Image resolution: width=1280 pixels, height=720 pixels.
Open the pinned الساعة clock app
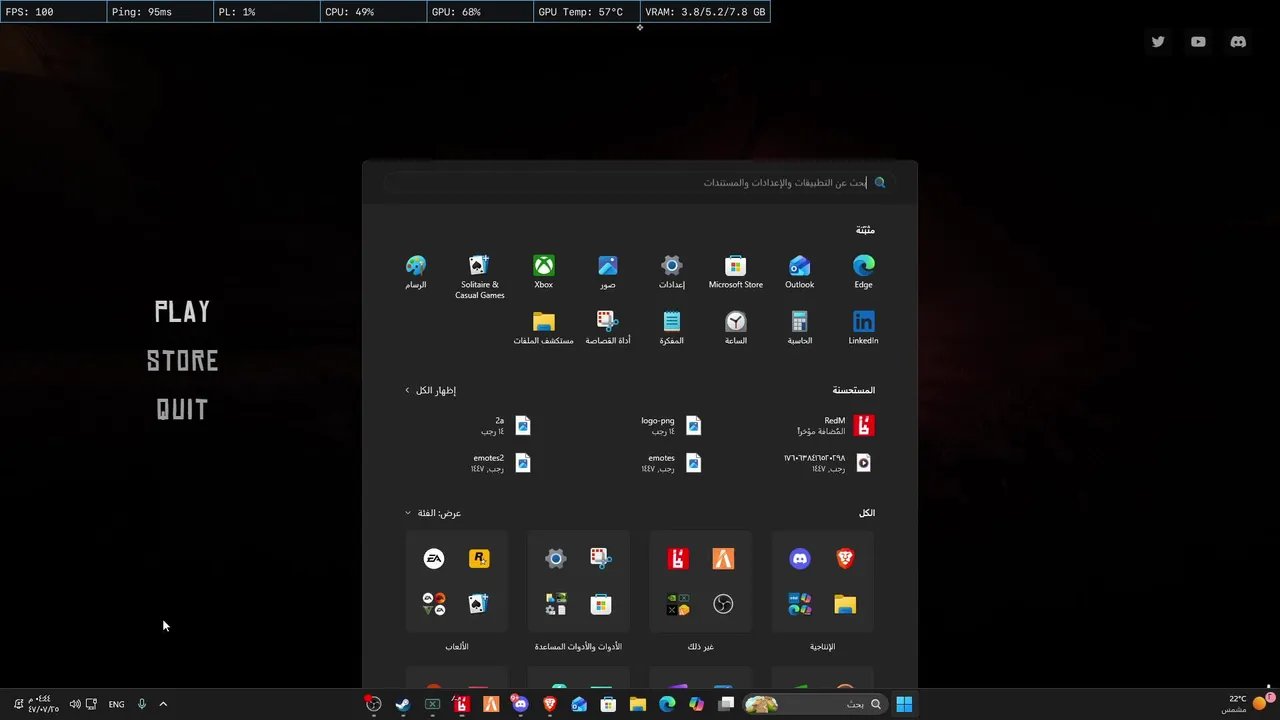(x=735, y=327)
